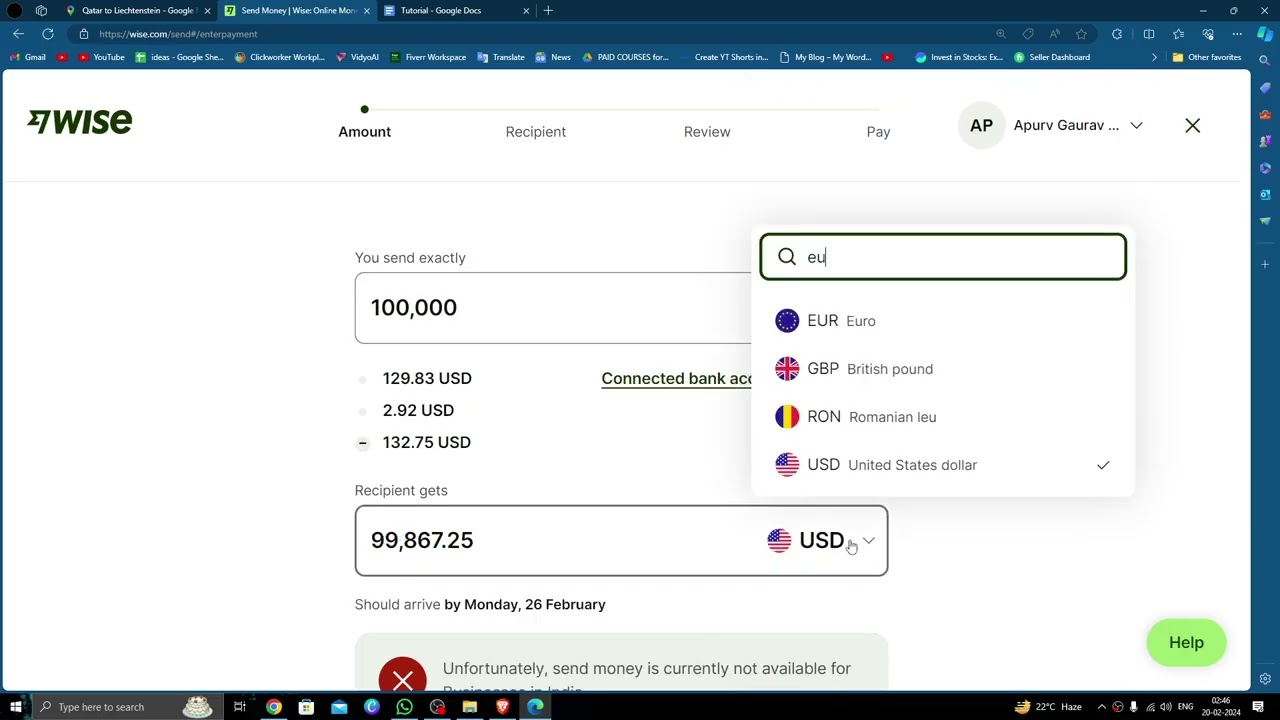Screen dimensions: 1280x720
Task: Open Chrome from the taskbar
Action: pos(274,707)
